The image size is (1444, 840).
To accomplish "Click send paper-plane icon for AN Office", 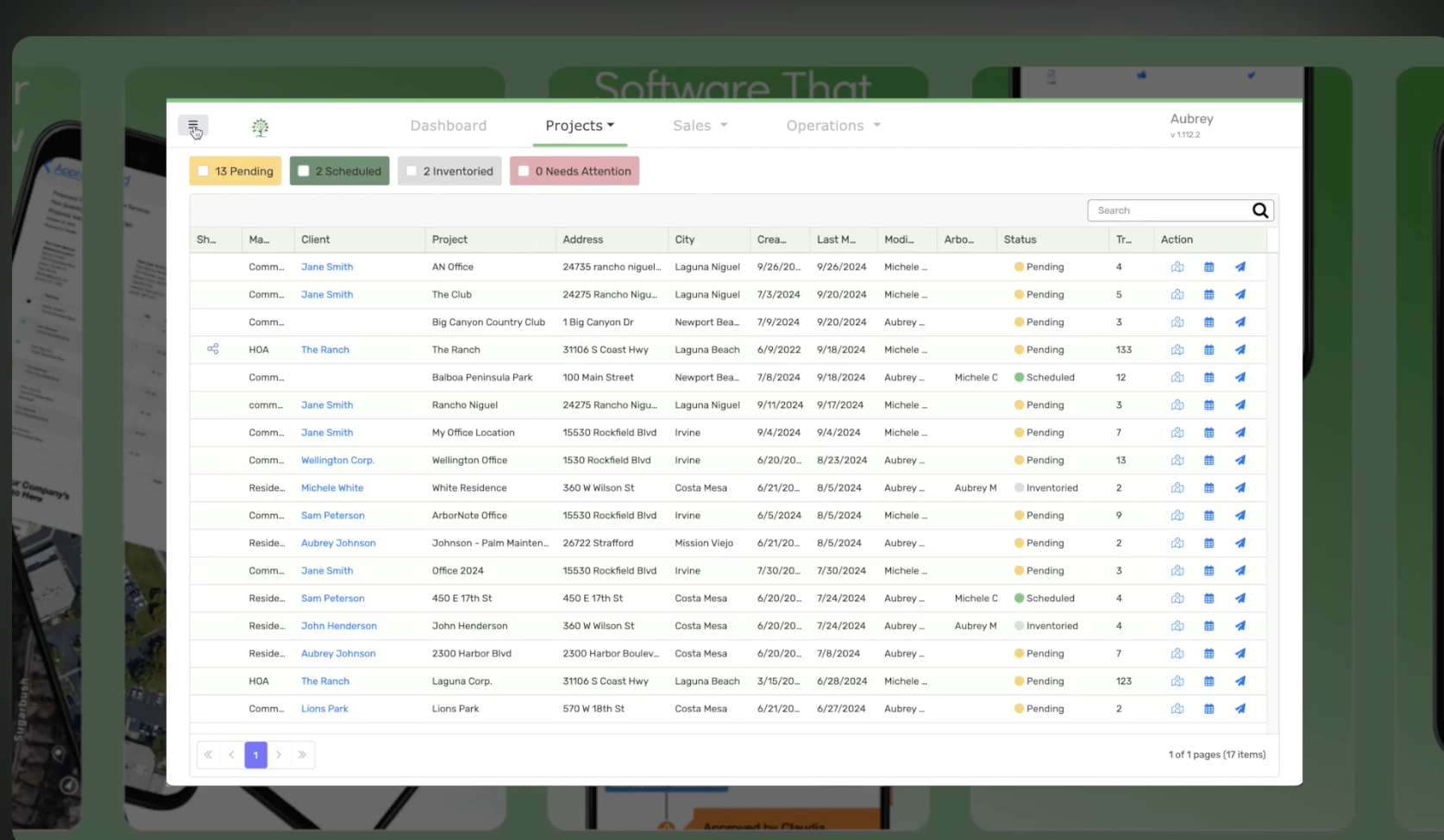I will point(1240,267).
